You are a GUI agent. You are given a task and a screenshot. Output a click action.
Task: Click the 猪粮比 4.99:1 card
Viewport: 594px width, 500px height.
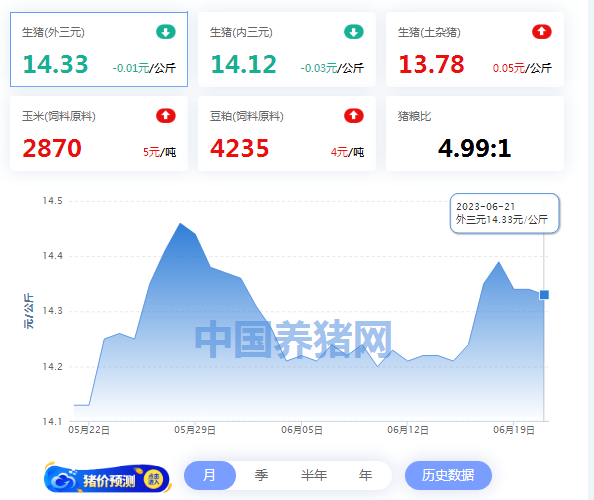(475, 133)
